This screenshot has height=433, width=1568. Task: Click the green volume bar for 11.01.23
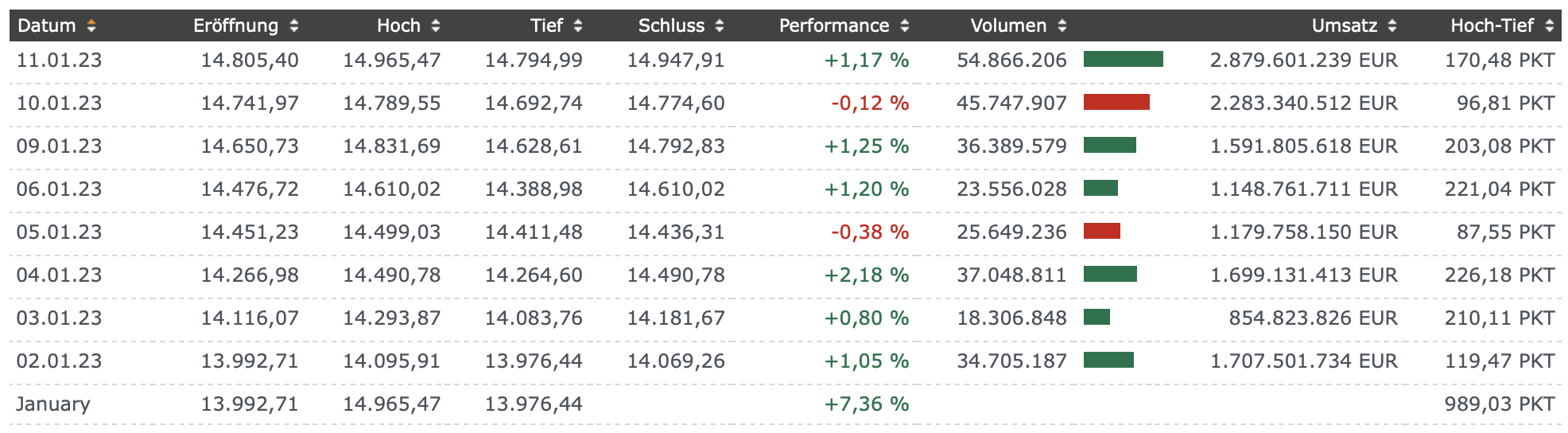coord(1123,59)
